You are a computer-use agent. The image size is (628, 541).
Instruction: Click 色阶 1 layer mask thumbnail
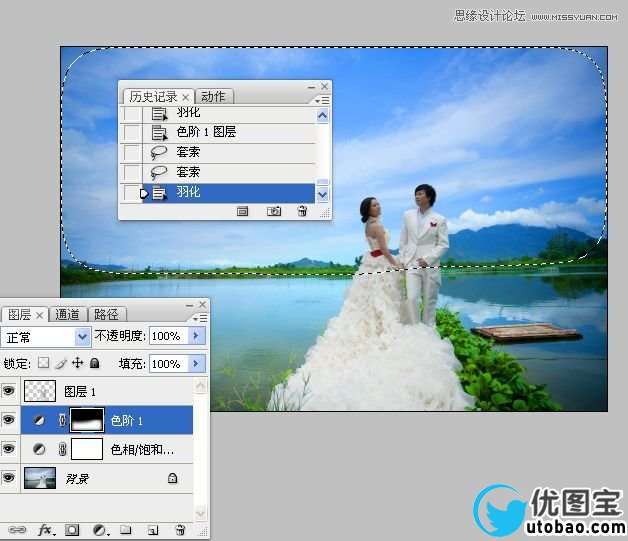pyautogui.click(x=87, y=420)
